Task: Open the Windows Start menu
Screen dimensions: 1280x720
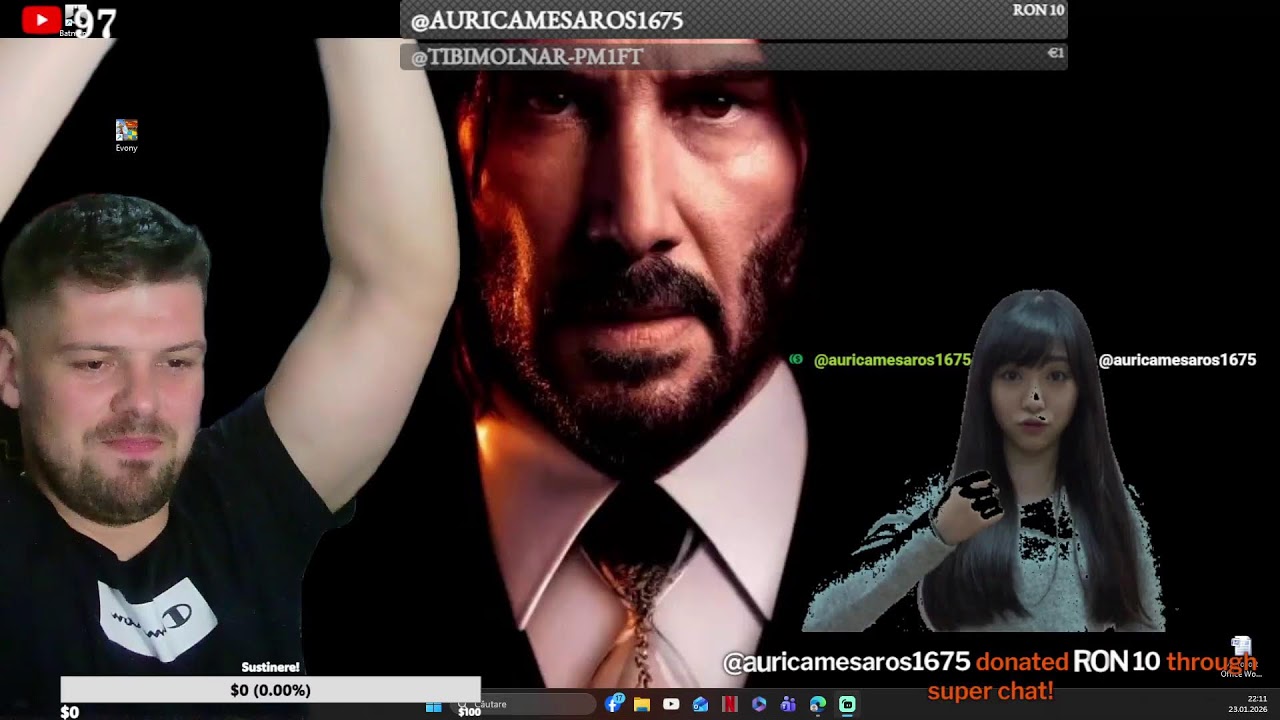Action: tap(434, 705)
